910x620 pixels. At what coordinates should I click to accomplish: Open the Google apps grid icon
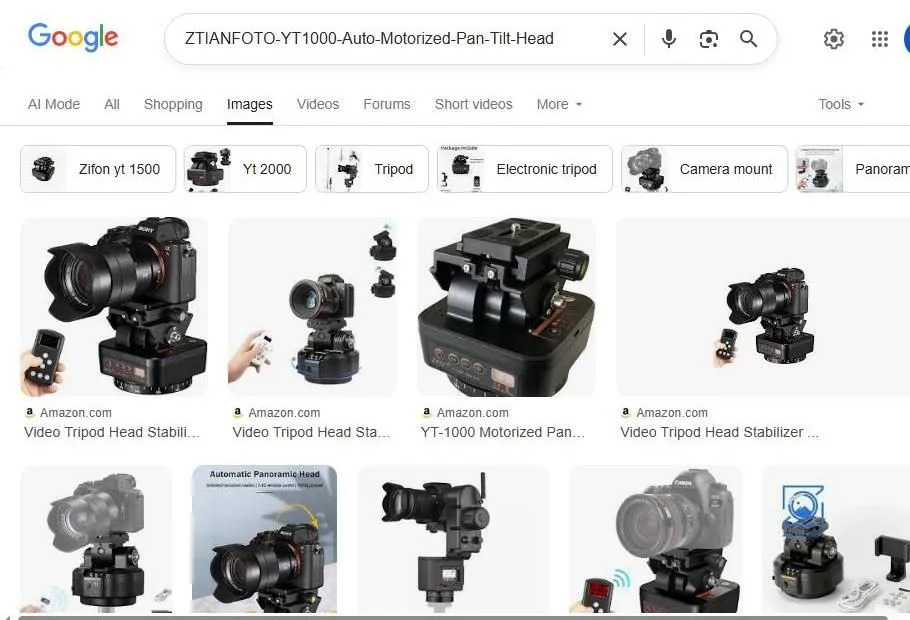(x=879, y=39)
